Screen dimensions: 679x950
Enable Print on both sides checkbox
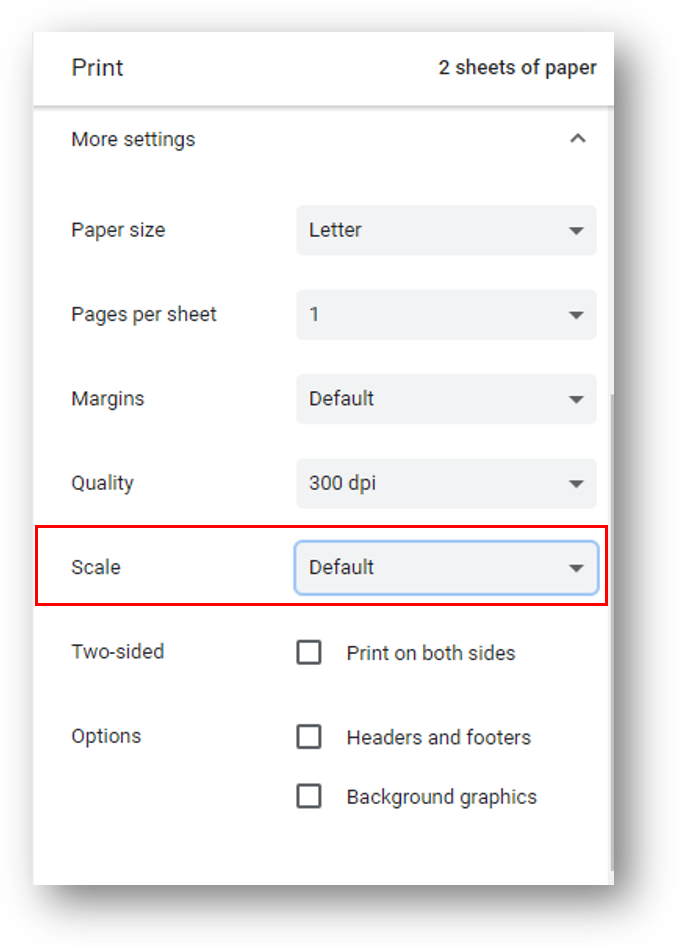click(x=309, y=653)
